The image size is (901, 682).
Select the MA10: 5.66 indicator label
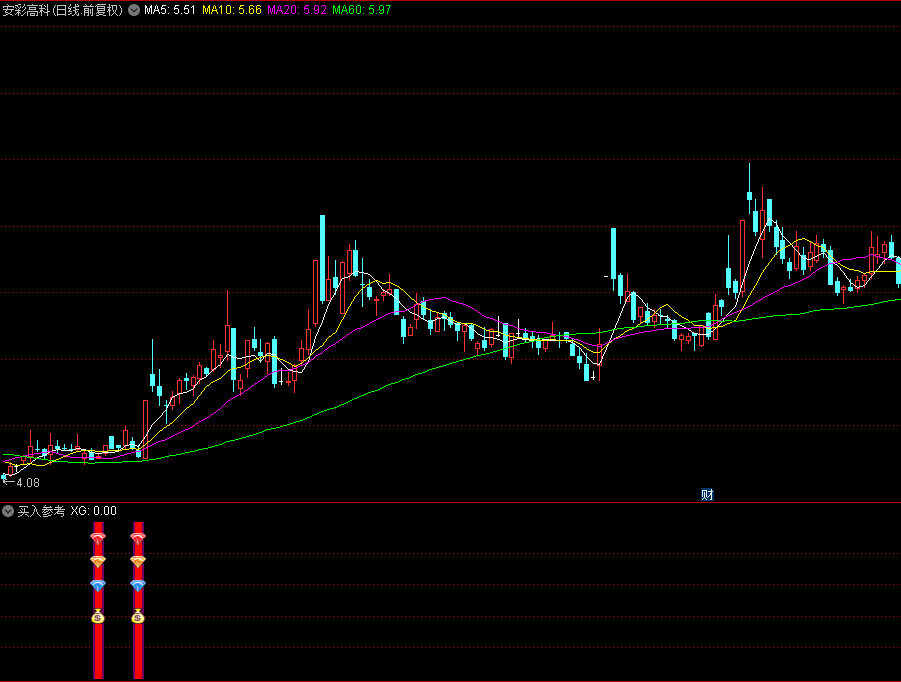(232, 10)
